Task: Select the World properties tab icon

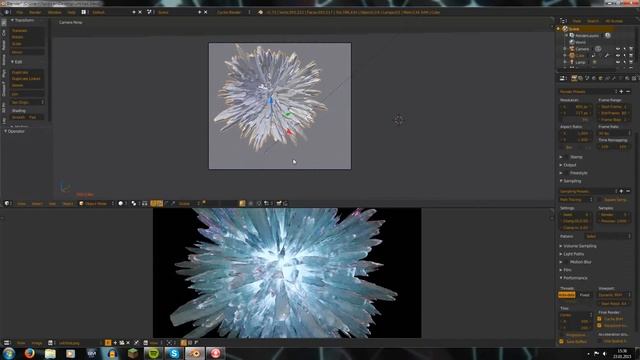Action: [594, 78]
